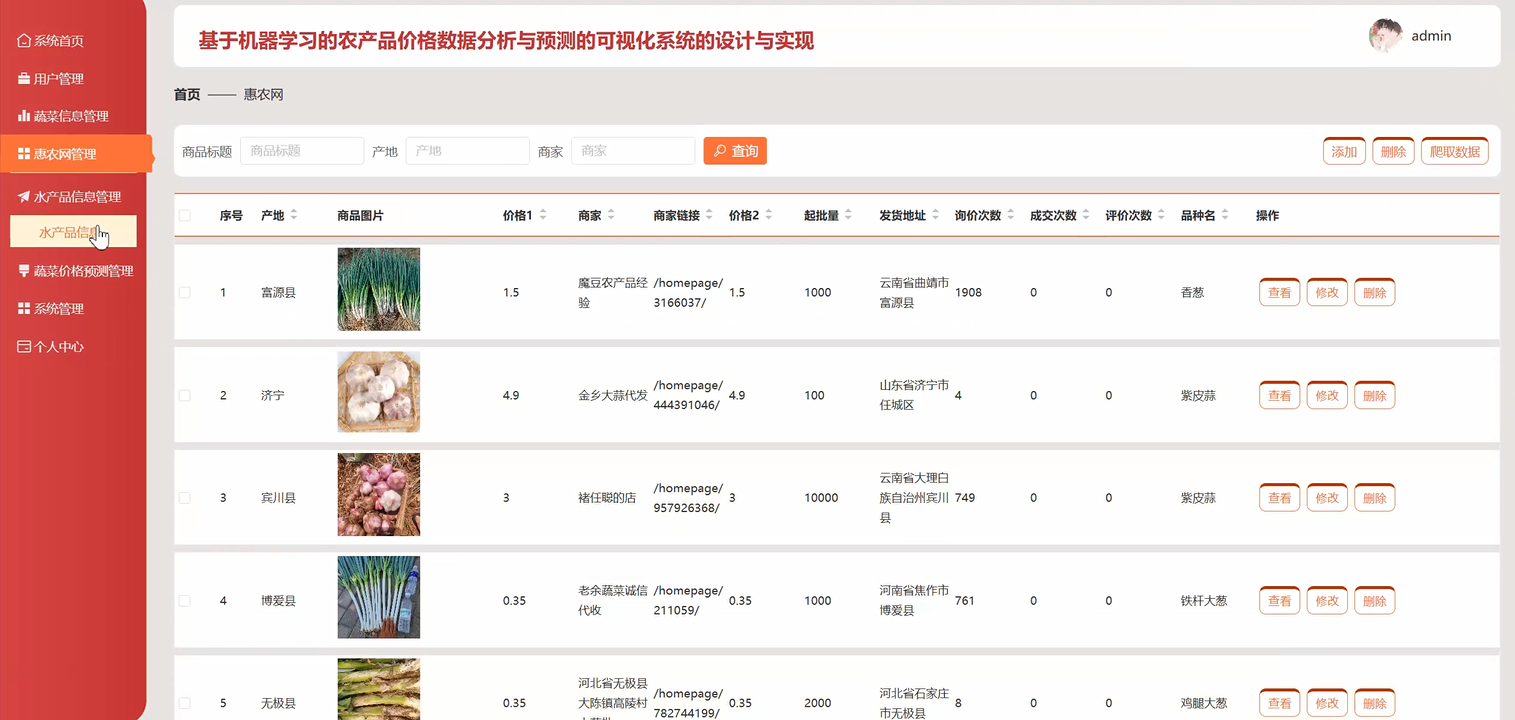Sort by 商家链接 column arrows
The height and width of the screenshot is (720, 1515).
coord(709,216)
